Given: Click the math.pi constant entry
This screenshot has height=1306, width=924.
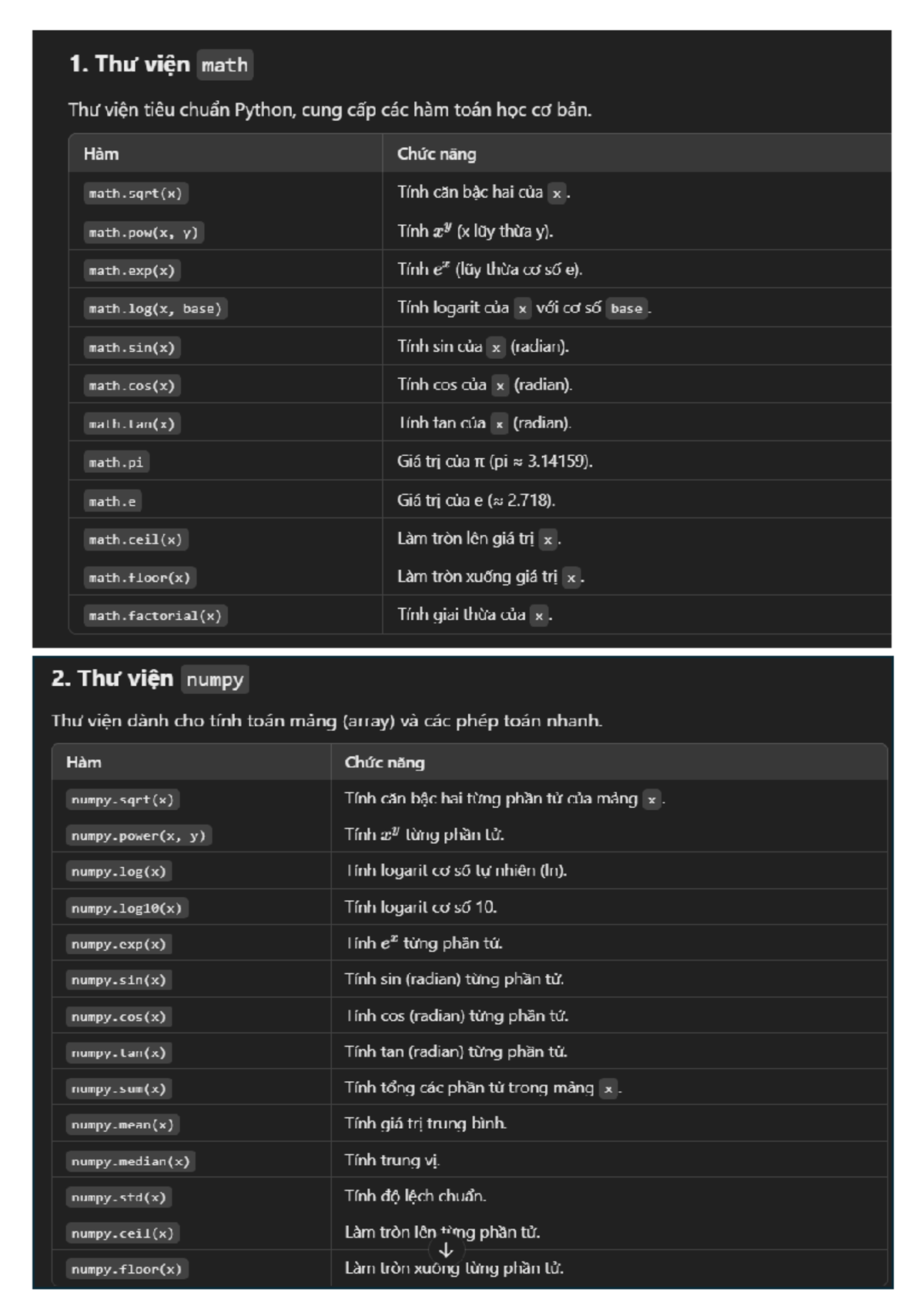Looking at the screenshot, I should tap(115, 462).
